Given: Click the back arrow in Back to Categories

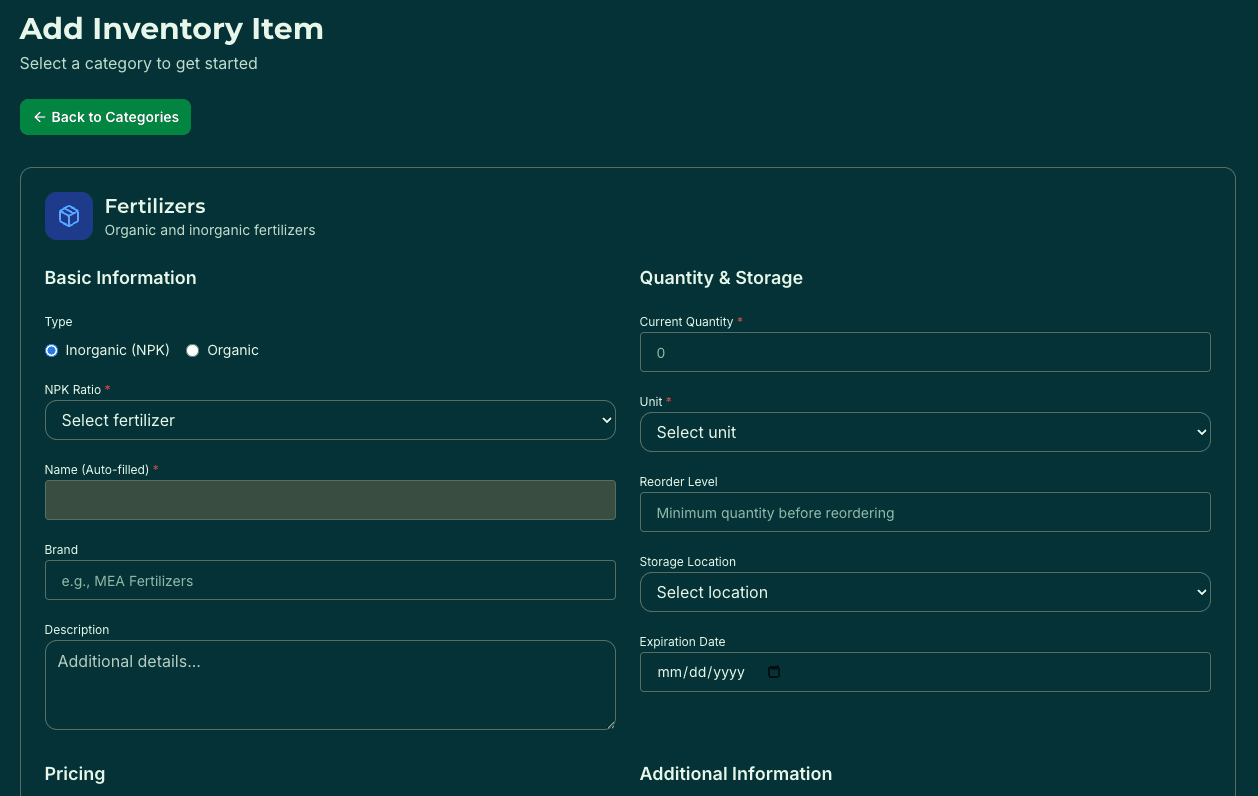Looking at the screenshot, I should point(40,117).
